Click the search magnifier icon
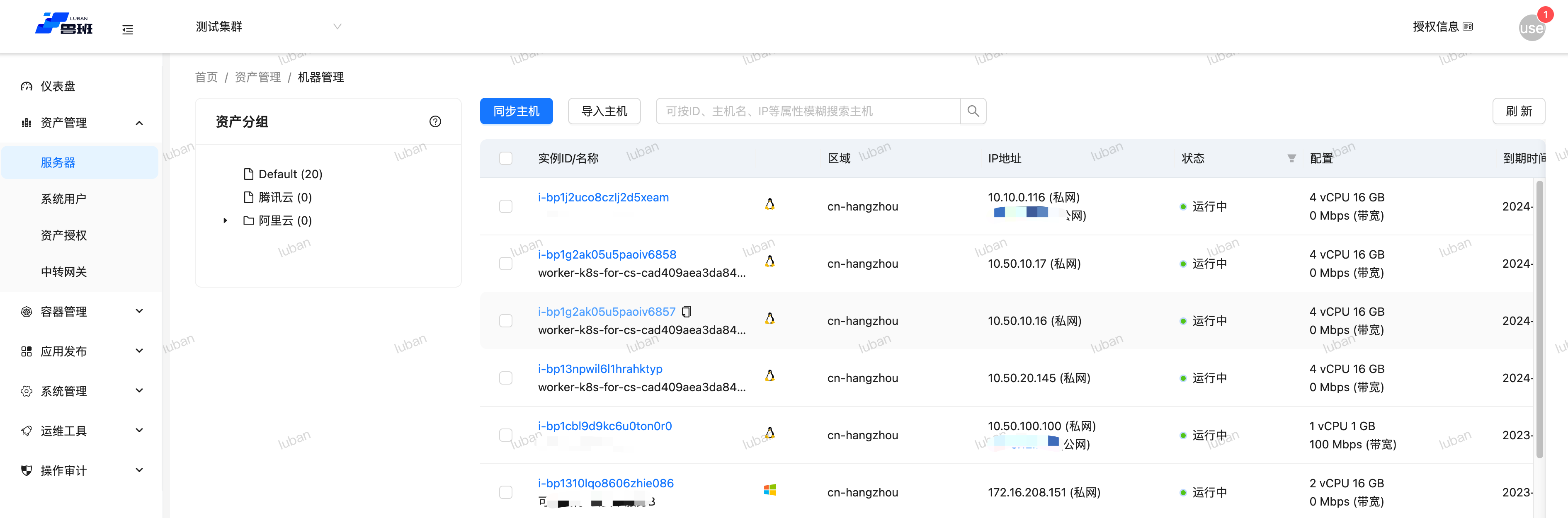The height and width of the screenshot is (518, 1568). point(973,111)
